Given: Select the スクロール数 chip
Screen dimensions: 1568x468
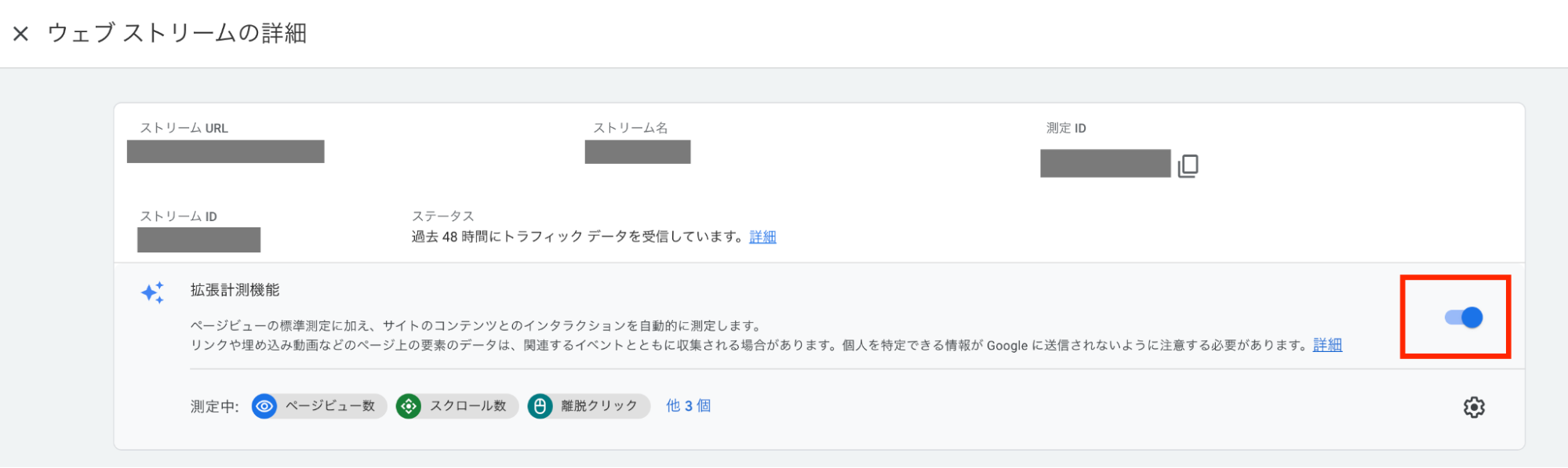Looking at the screenshot, I should pos(457,406).
